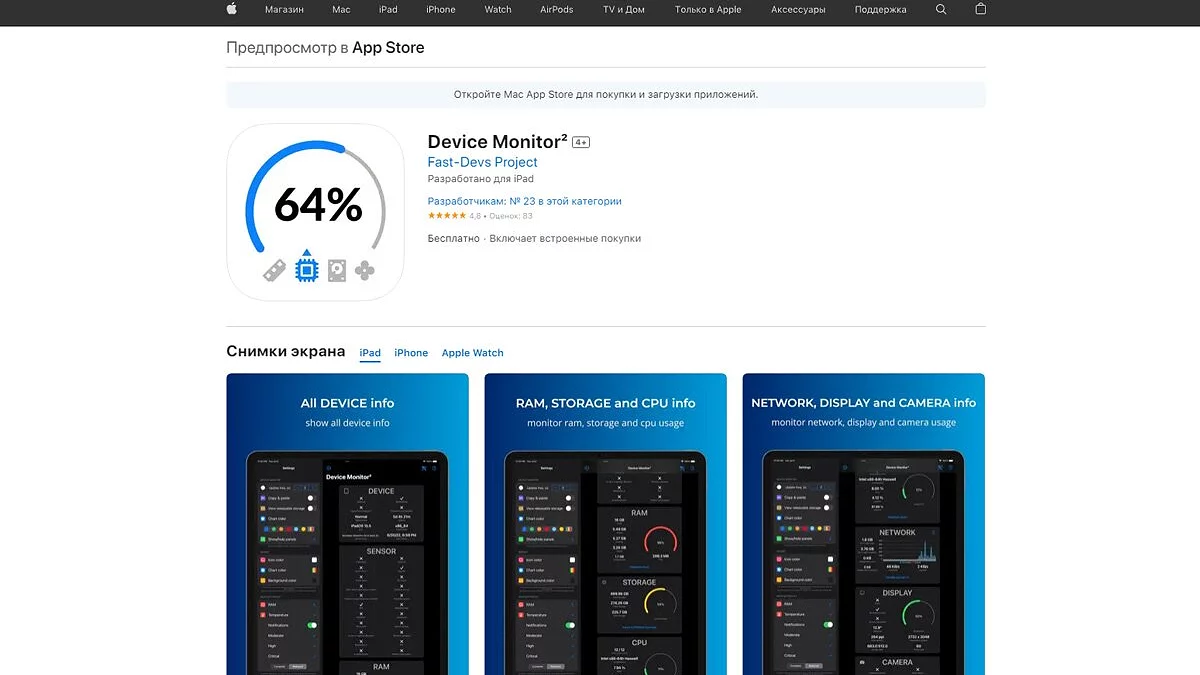Open search with the magnifying glass icon

pyautogui.click(x=940, y=9)
